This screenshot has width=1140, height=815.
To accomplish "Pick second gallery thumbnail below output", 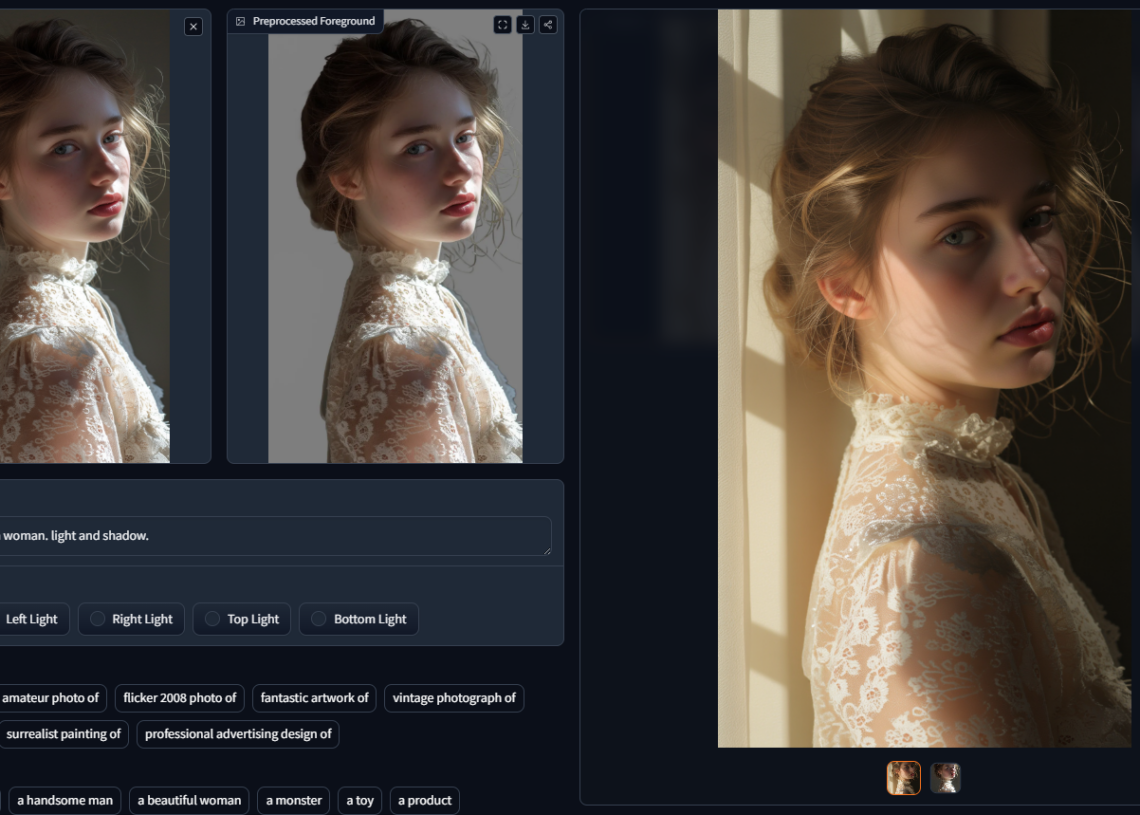I will pos(945,778).
